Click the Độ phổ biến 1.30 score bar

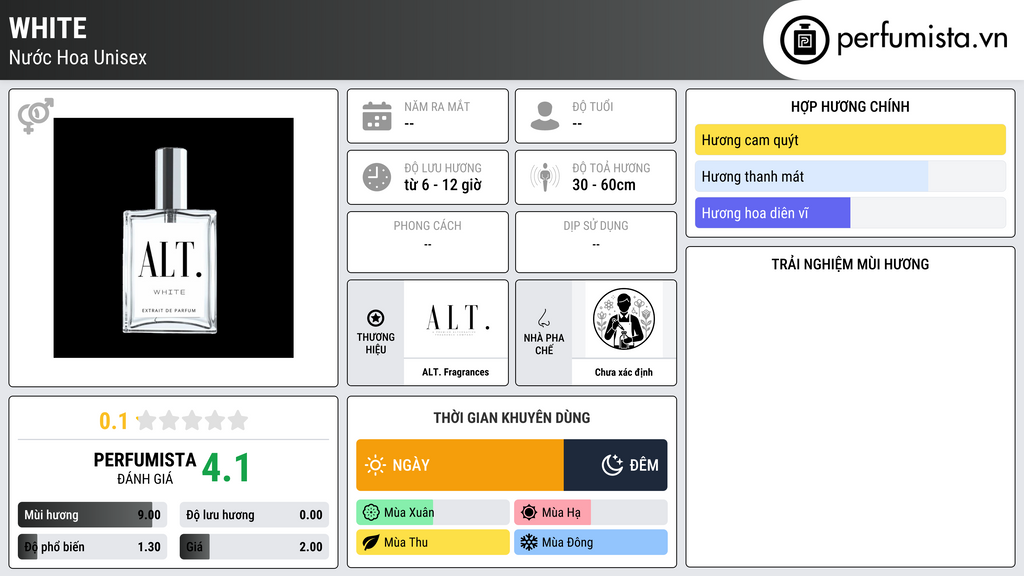click(x=92, y=547)
